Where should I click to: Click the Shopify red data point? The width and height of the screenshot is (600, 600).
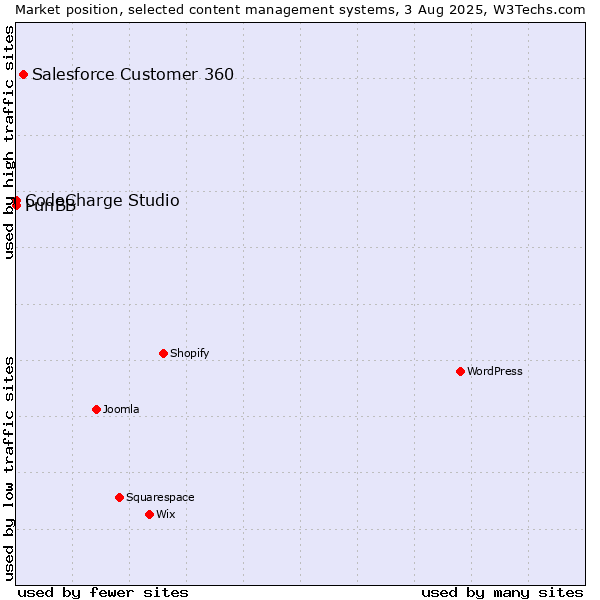point(163,353)
